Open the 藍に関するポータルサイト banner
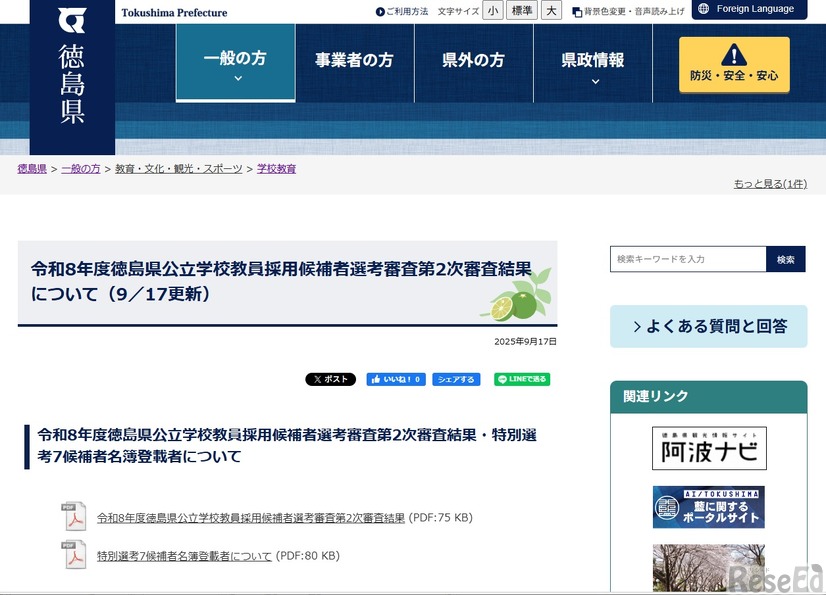Screen dimensions: 826x595 click(x=709, y=508)
